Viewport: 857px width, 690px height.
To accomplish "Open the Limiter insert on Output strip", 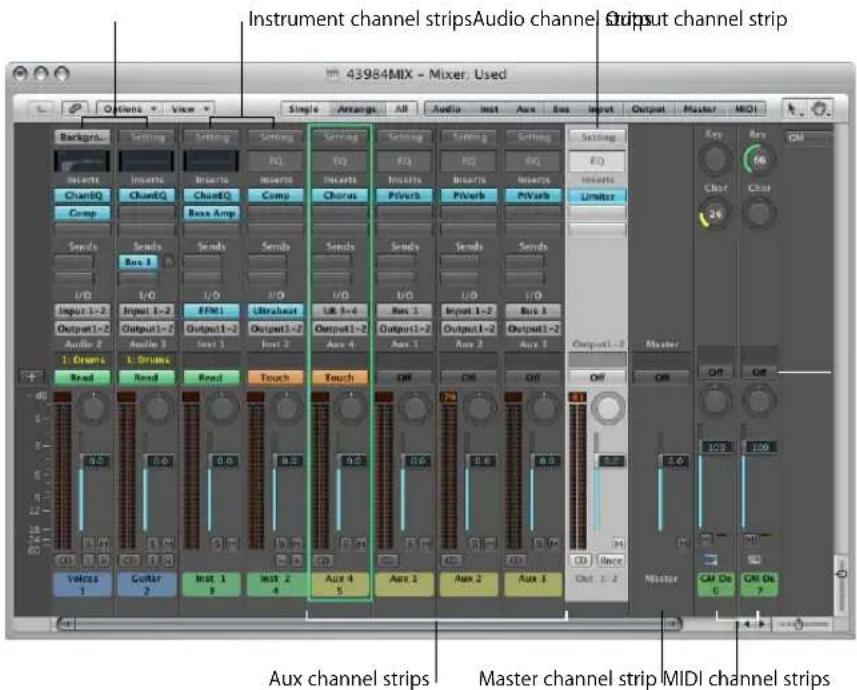I will coord(597,196).
